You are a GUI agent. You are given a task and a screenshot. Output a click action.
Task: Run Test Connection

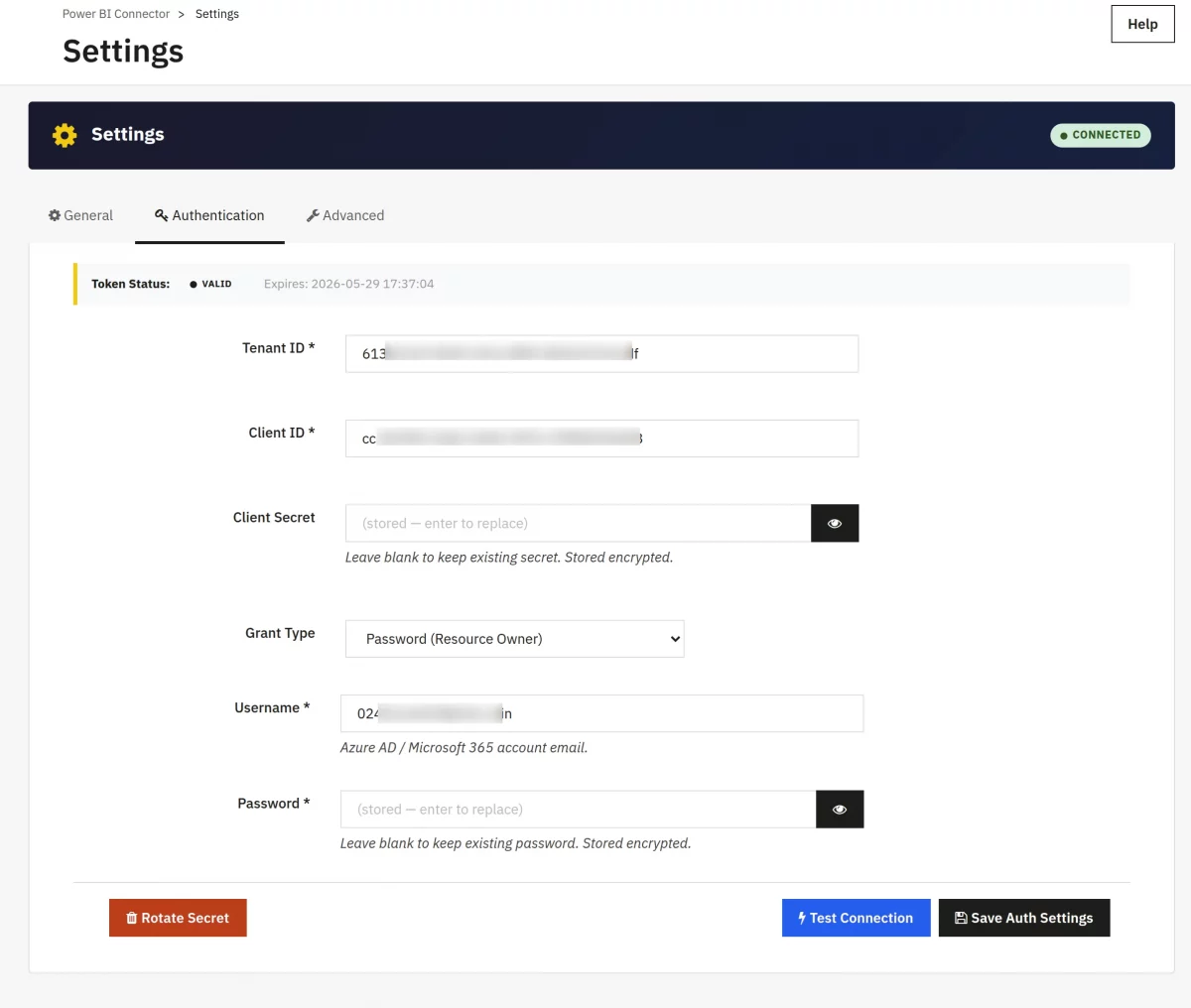coord(856,918)
